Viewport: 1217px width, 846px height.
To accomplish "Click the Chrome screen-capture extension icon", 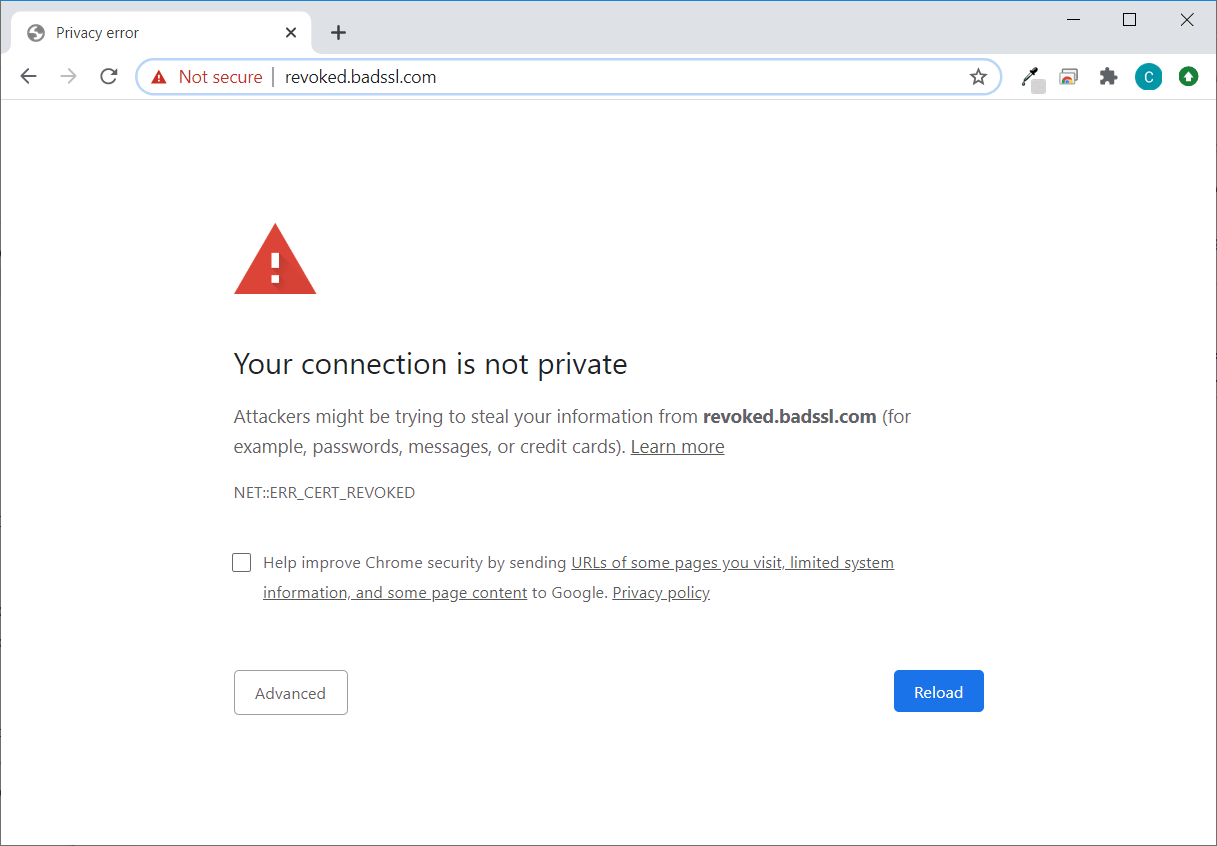I will pos(1069,77).
